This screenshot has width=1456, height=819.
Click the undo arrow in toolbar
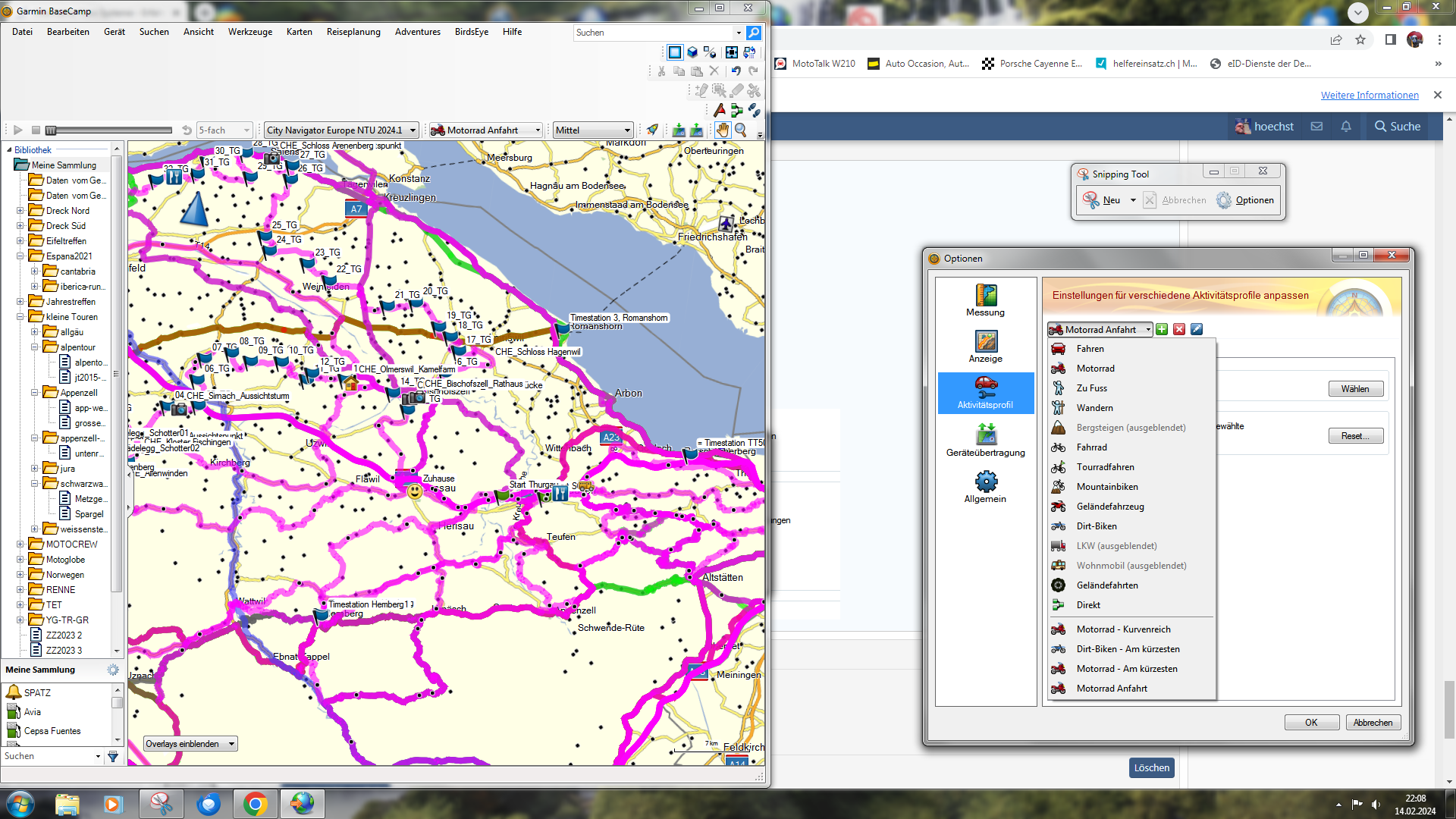pos(736,71)
